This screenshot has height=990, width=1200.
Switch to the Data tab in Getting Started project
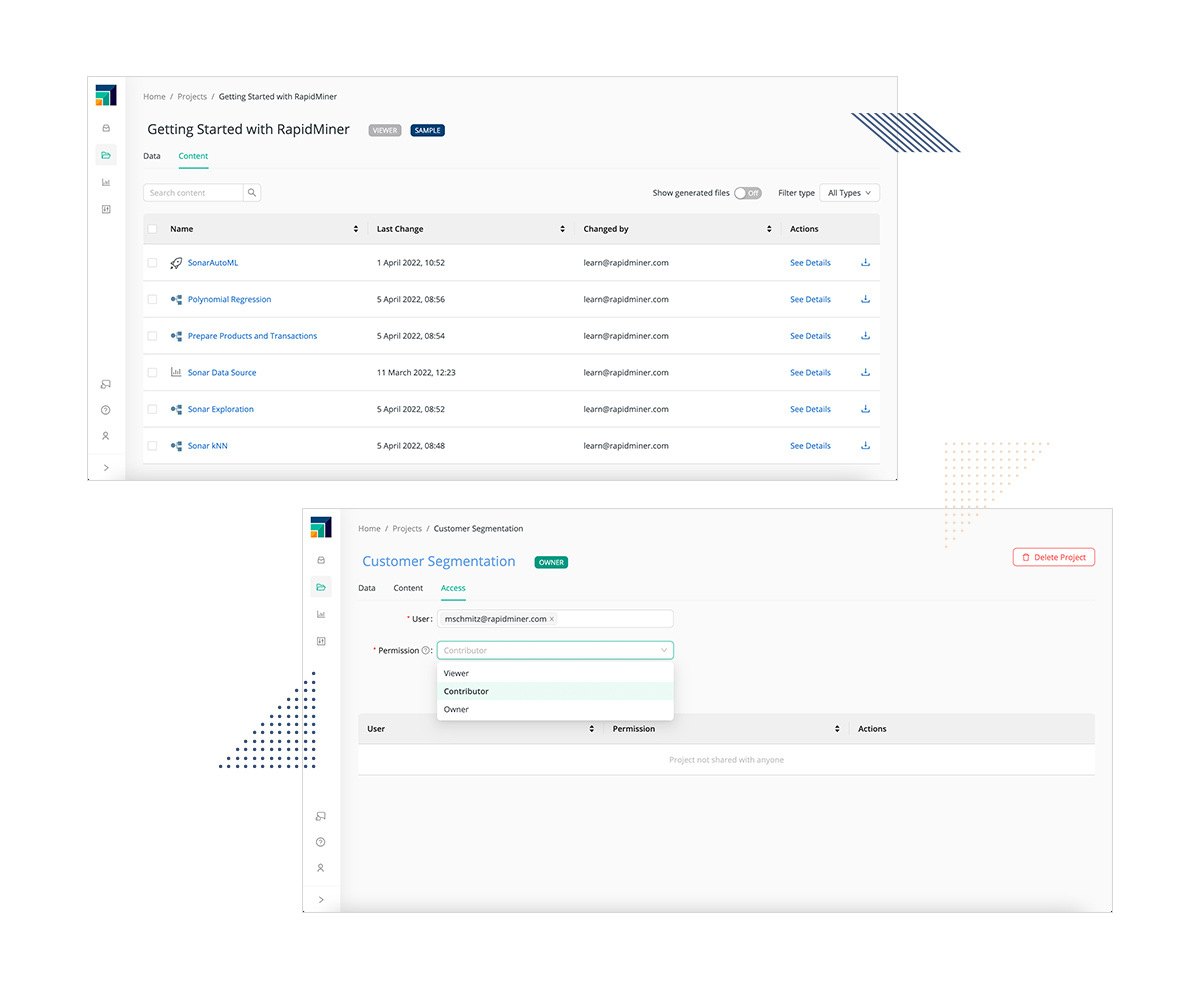(152, 156)
